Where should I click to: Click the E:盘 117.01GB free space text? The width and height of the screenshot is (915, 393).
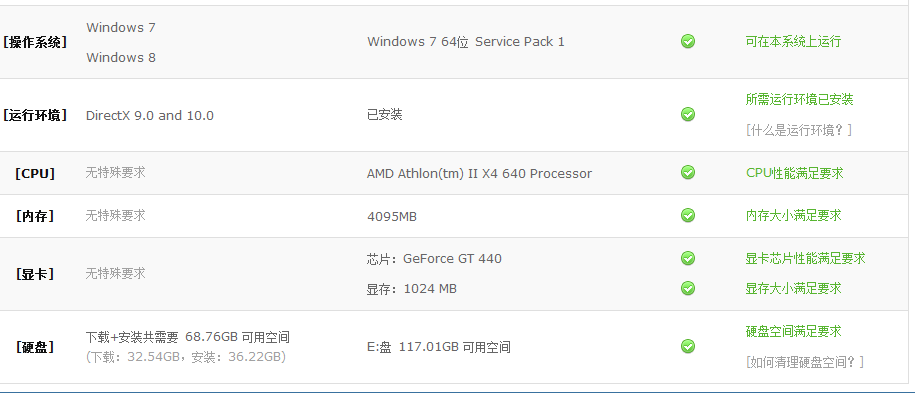[438, 347]
